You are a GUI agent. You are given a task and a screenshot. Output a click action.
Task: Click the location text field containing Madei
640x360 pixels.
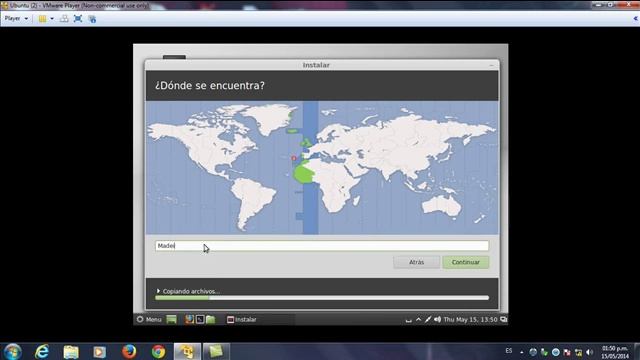pyautogui.click(x=322, y=246)
